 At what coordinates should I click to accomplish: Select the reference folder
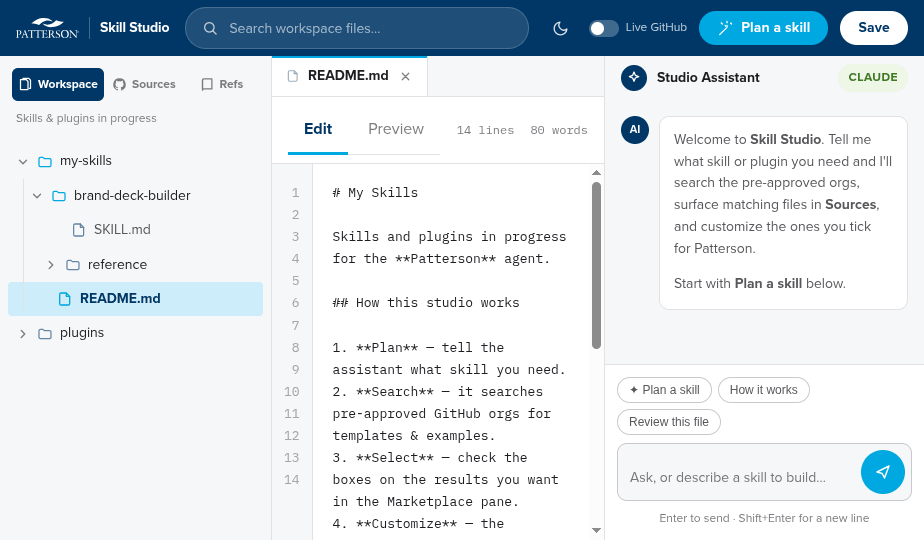(136, 265)
